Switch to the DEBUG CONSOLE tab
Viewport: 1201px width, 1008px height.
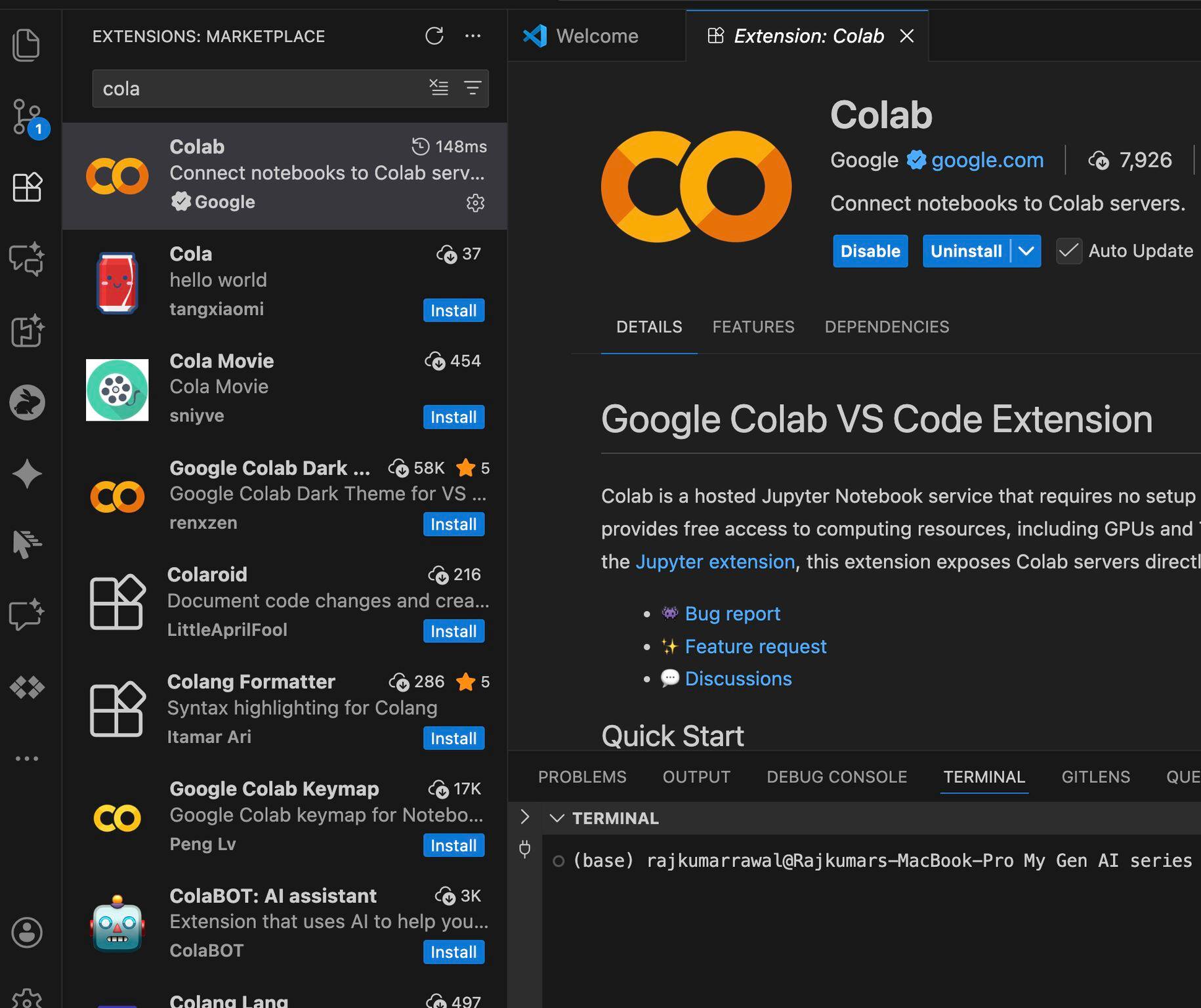point(837,777)
